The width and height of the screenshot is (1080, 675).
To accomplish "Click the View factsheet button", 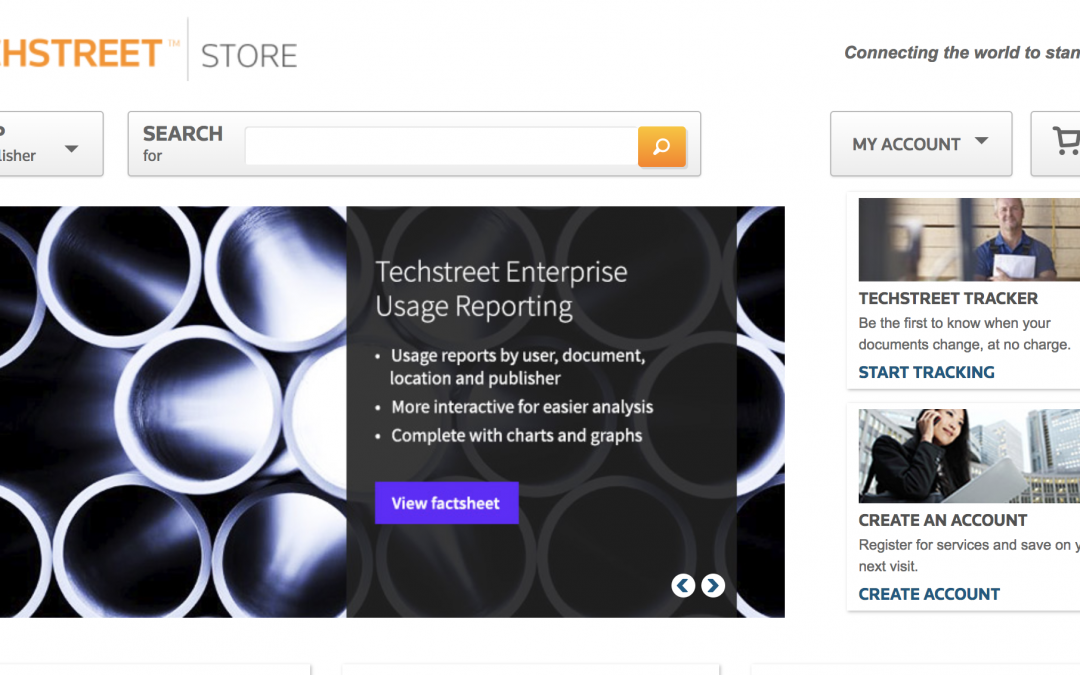I will 446,503.
